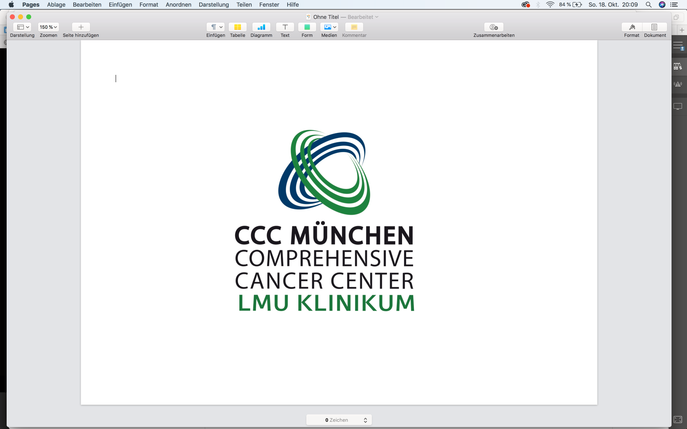Open the Medien image dropdown
The width and height of the screenshot is (687, 429).
[x=329, y=27]
